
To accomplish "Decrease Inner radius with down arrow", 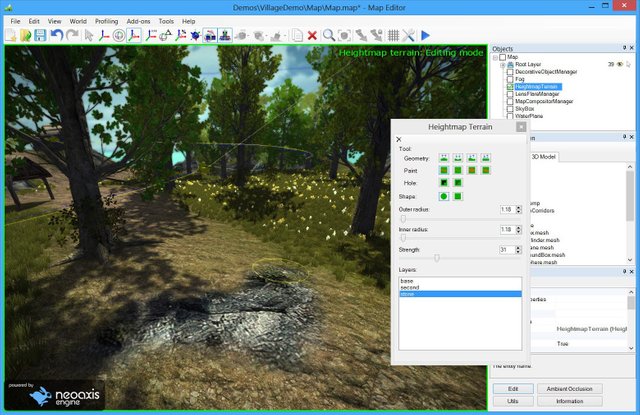I will coord(518,232).
